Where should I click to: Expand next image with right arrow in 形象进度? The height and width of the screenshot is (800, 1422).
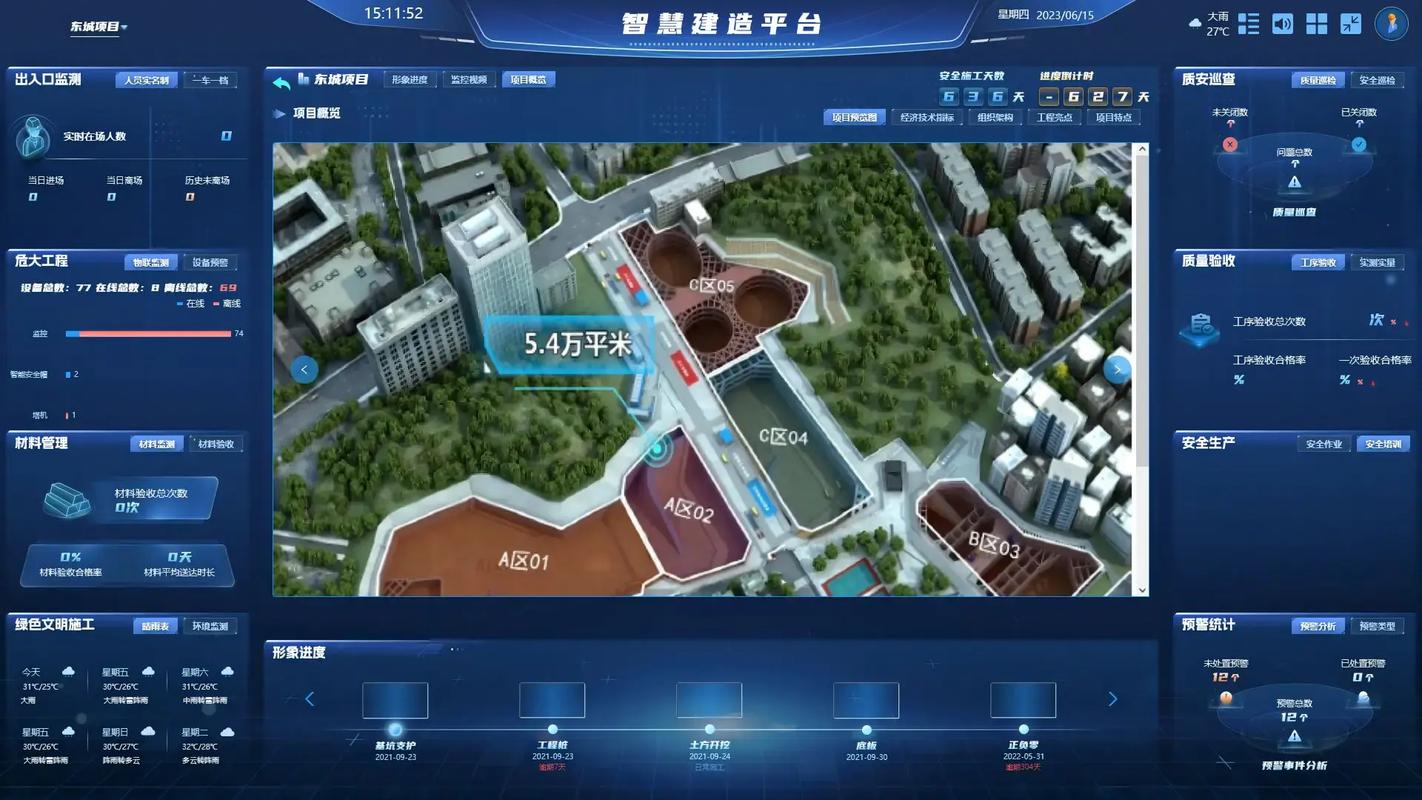(x=1112, y=699)
